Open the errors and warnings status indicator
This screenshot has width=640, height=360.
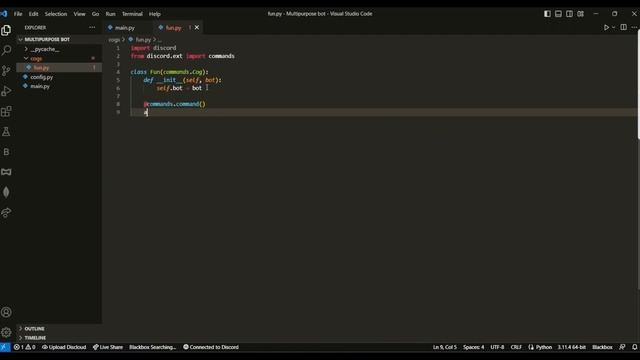24,347
